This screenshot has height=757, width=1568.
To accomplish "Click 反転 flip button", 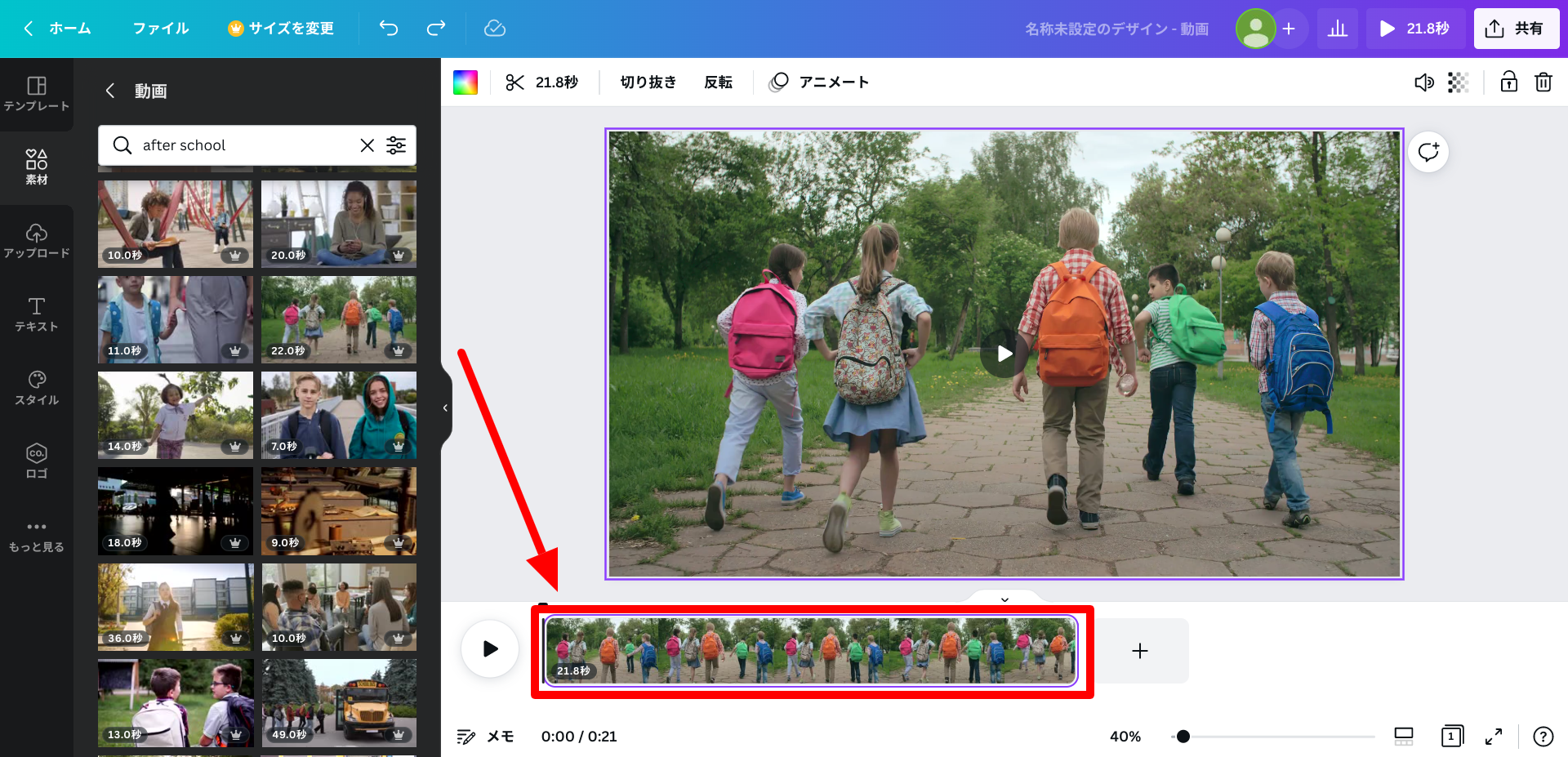I will [719, 82].
